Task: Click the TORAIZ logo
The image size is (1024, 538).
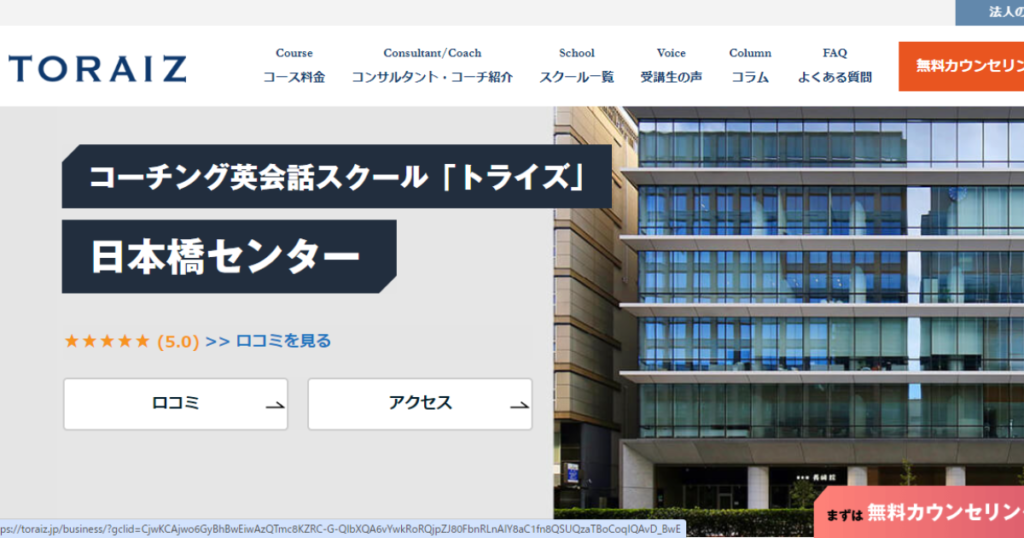Action: pos(98,69)
